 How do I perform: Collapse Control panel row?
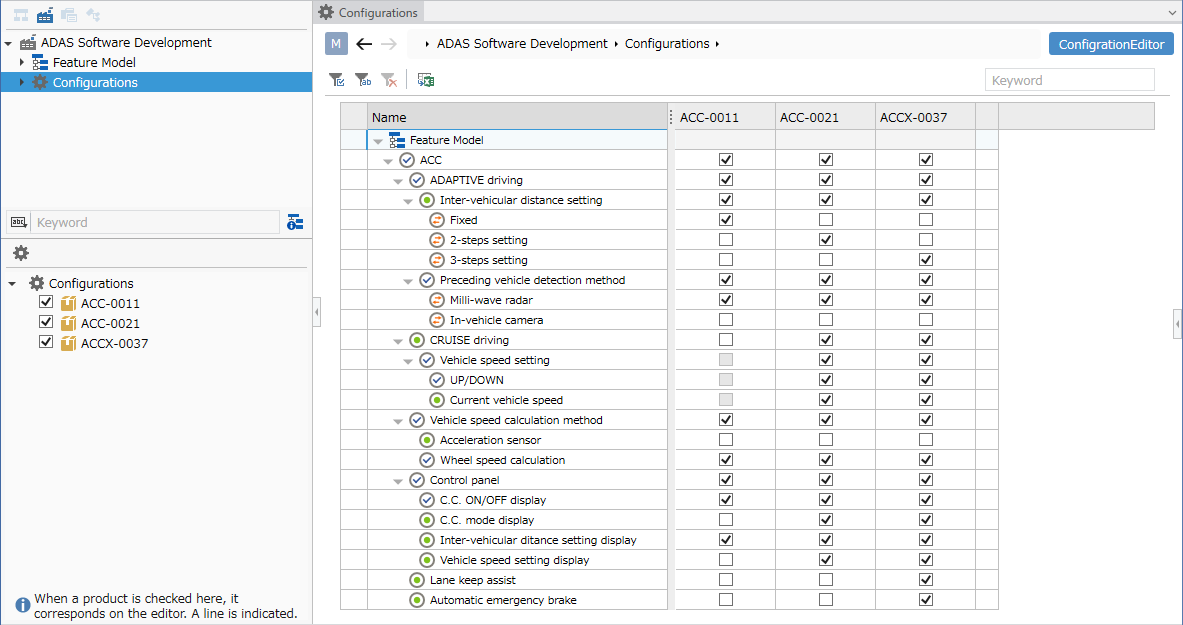point(398,481)
